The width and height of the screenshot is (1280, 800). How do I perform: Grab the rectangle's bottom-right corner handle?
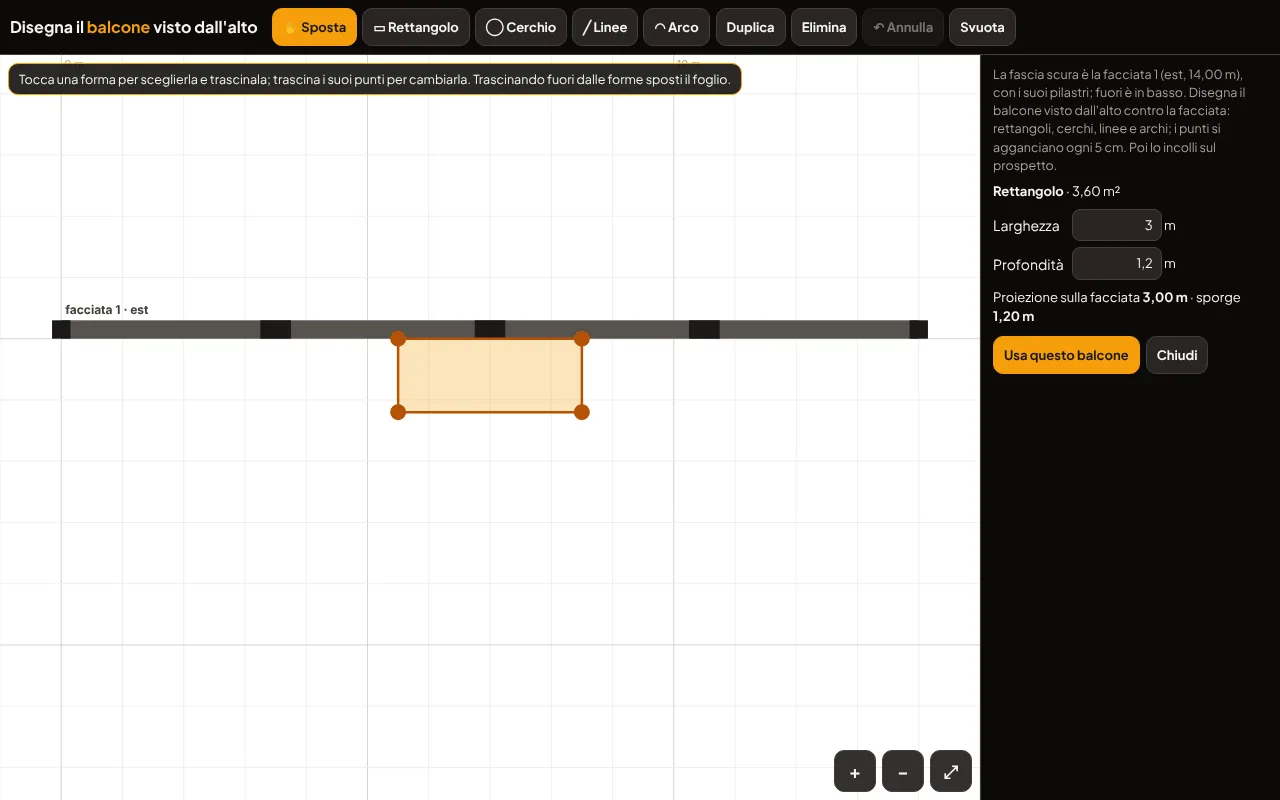tap(582, 412)
